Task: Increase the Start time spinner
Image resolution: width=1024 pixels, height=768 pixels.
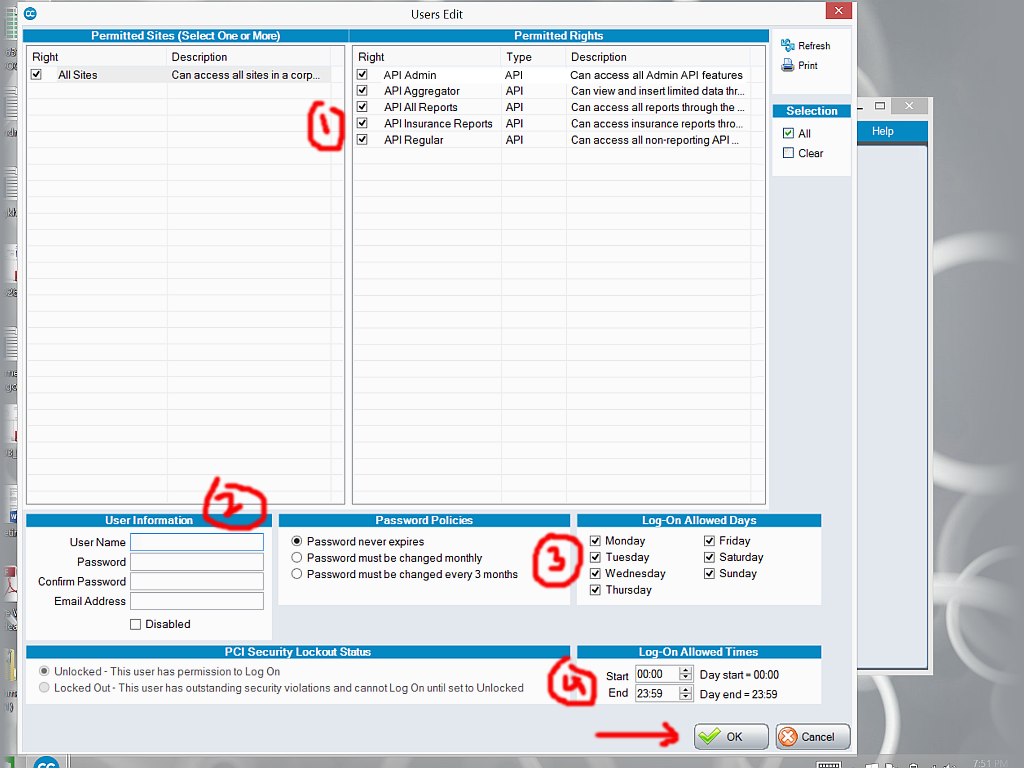Action: [x=685, y=671]
